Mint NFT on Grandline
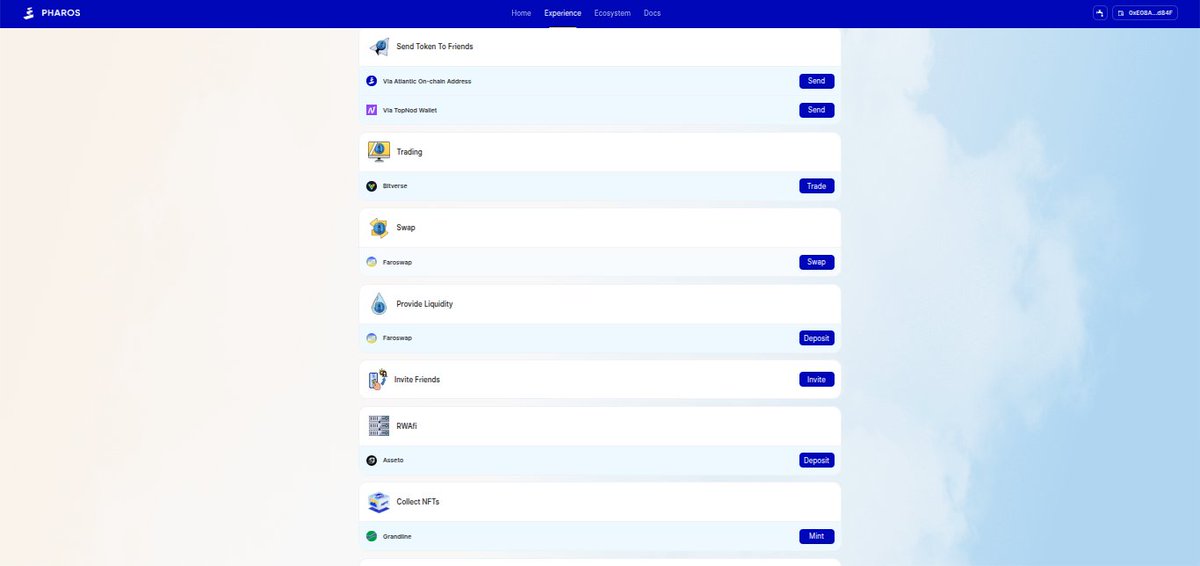1200x566 pixels. (816, 536)
